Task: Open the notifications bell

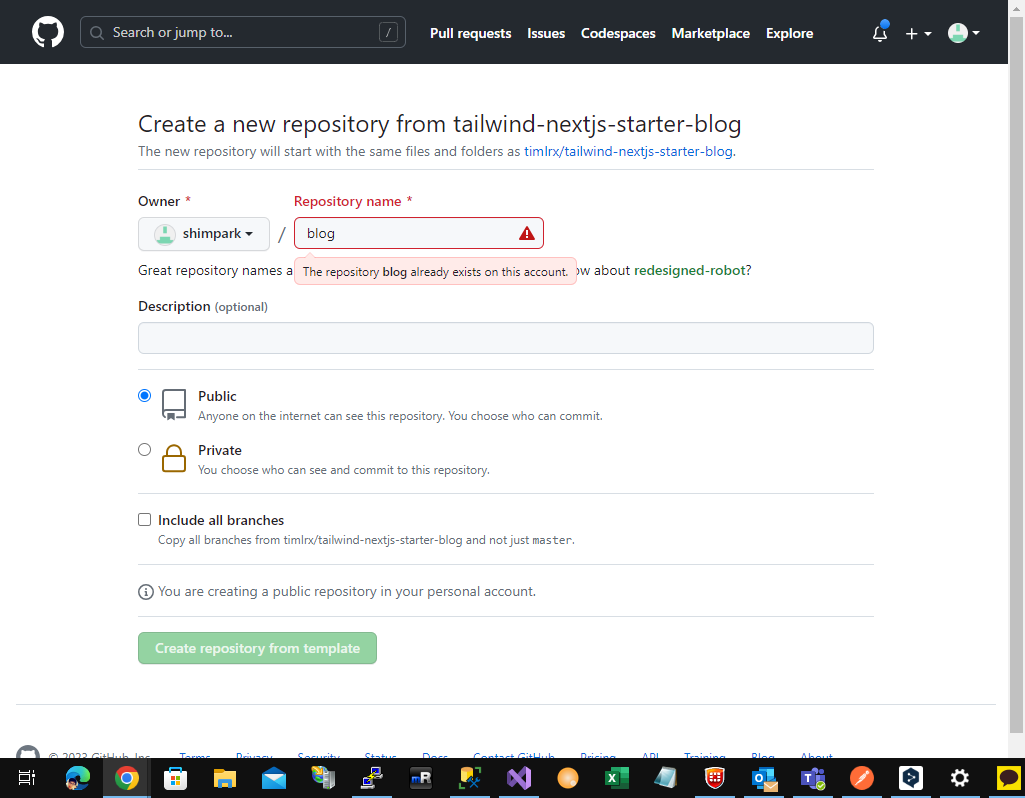Action: click(x=880, y=33)
